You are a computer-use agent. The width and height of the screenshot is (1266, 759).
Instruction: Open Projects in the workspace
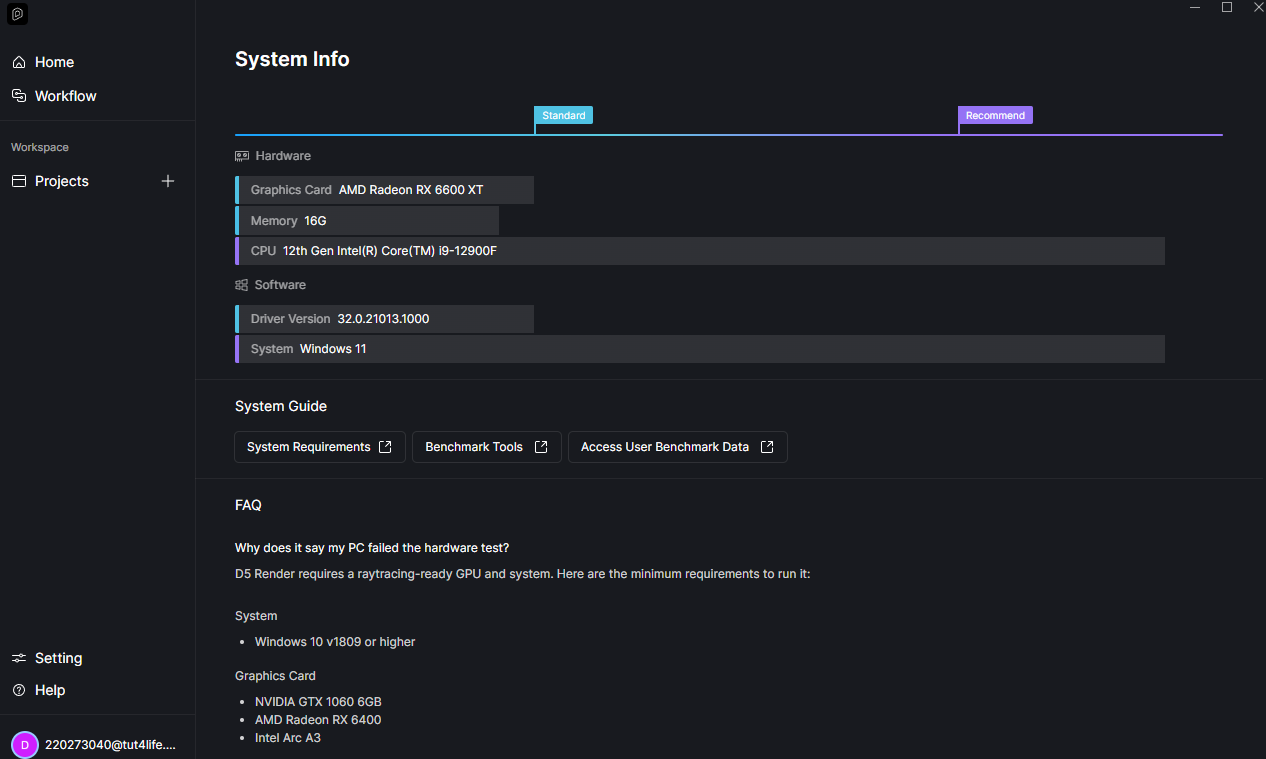click(x=62, y=181)
